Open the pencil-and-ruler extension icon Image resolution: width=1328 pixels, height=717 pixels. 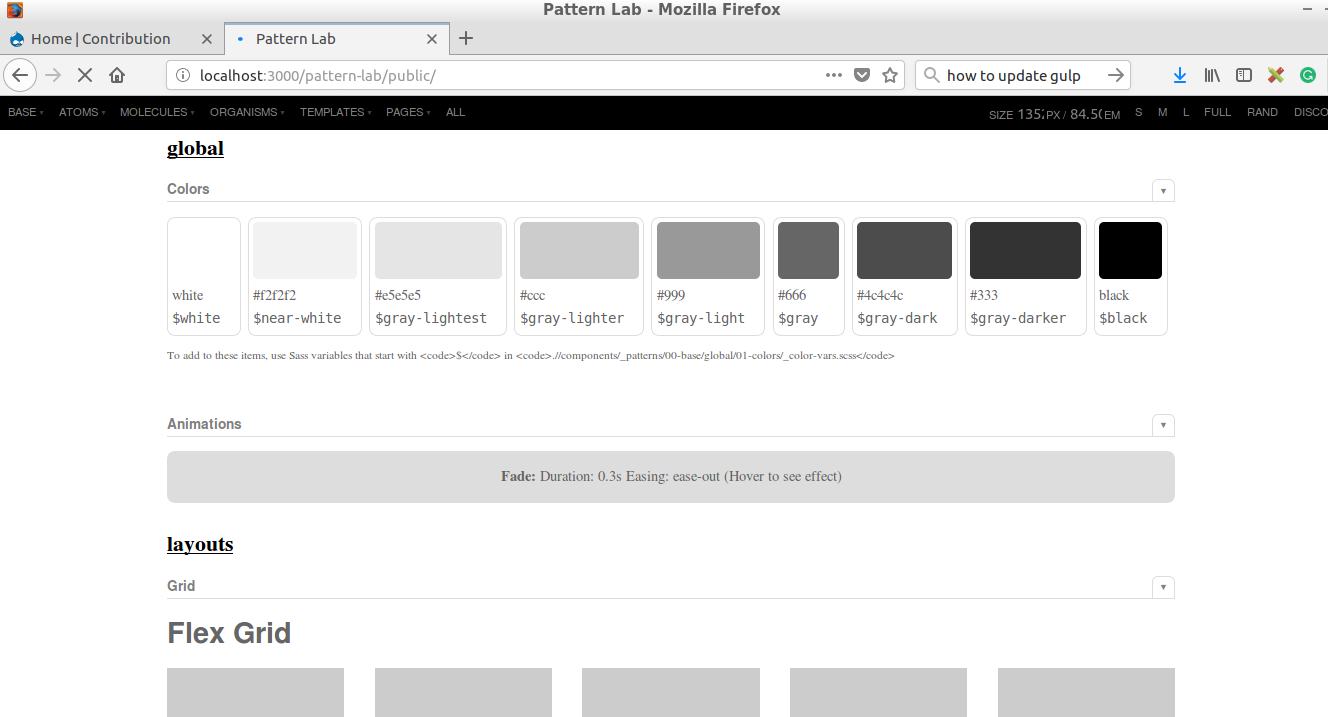pos(1276,75)
